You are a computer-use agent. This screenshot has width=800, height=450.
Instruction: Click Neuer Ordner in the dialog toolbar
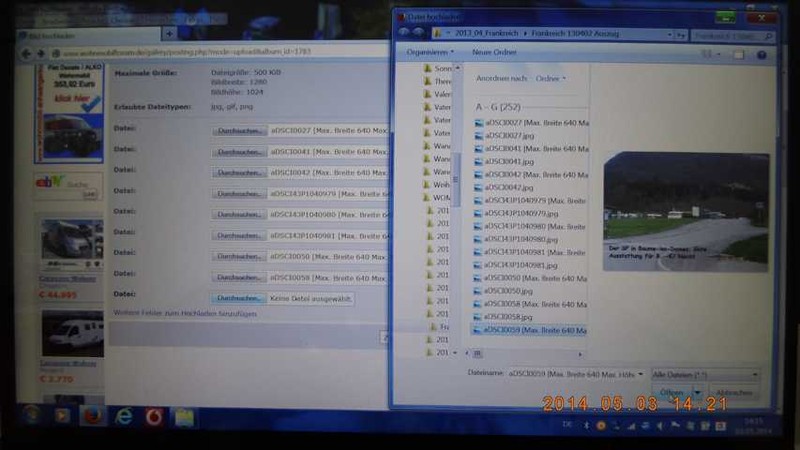[494, 52]
